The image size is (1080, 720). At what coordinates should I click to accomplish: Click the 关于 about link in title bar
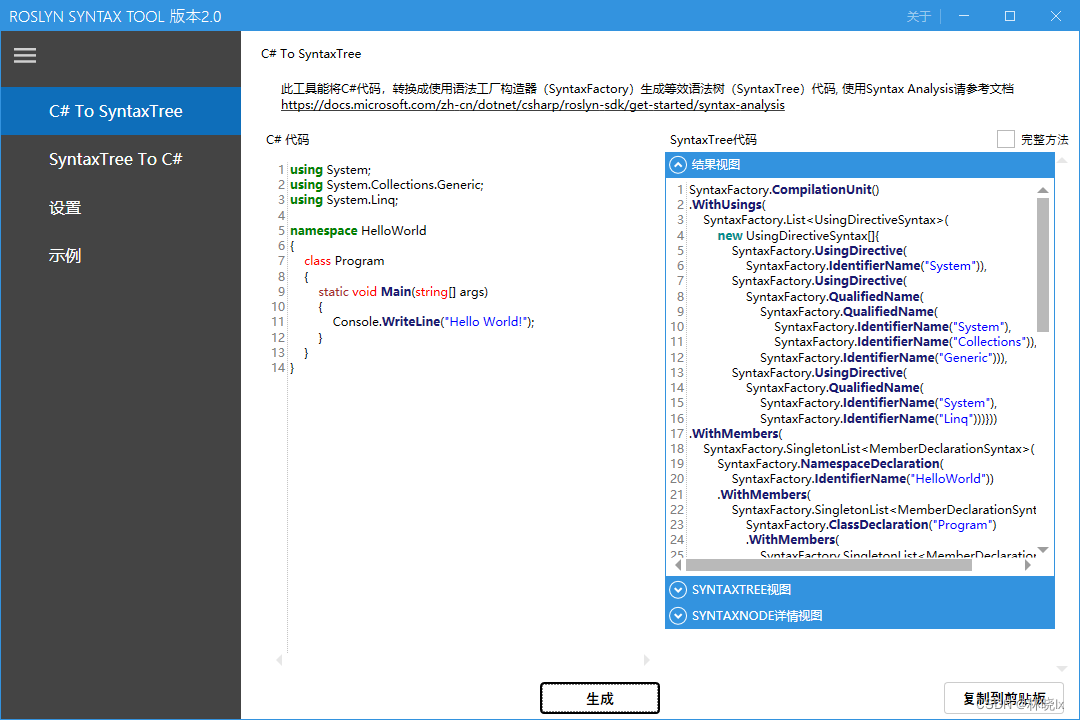click(x=918, y=17)
